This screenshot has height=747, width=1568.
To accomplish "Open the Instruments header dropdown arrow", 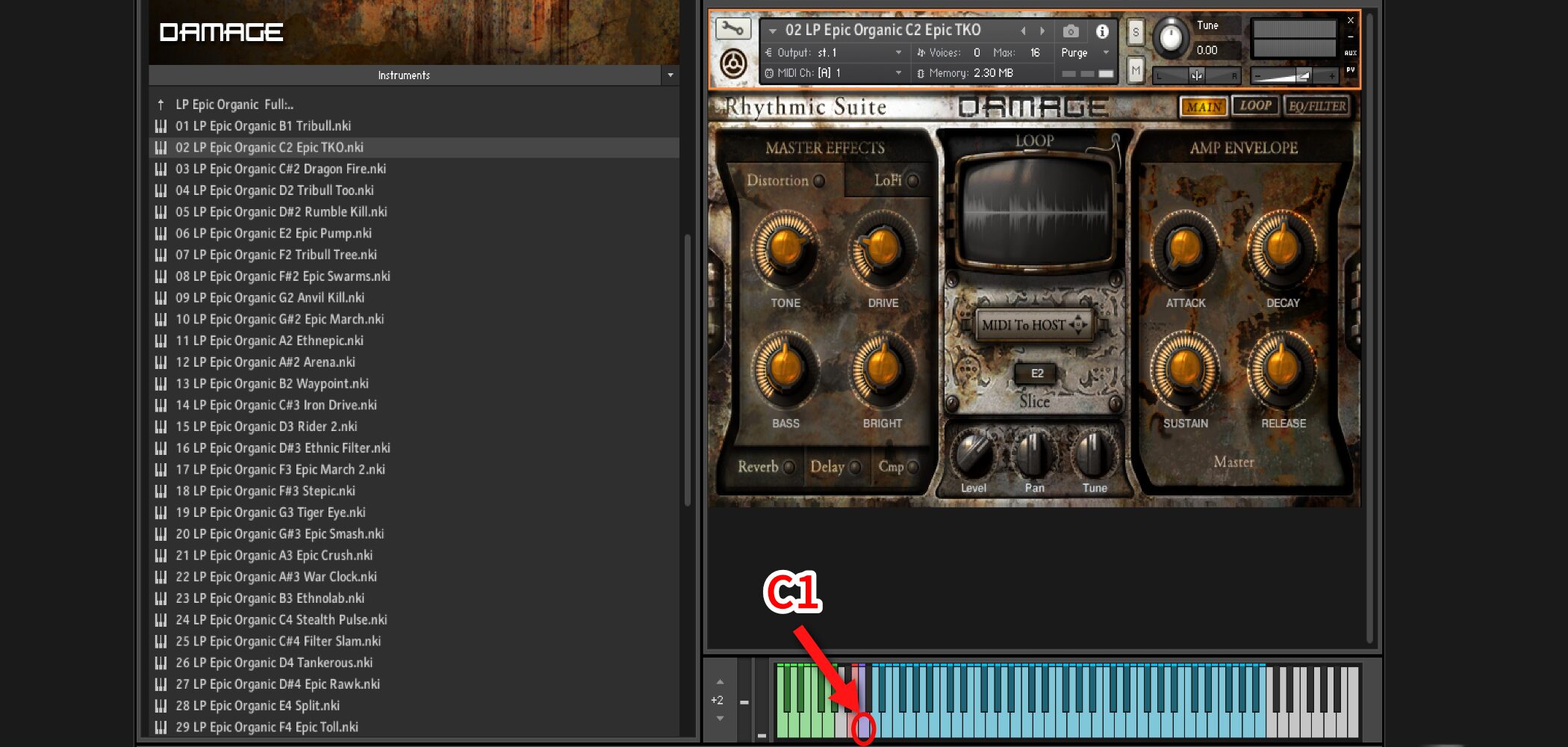I will (x=671, y=75).
